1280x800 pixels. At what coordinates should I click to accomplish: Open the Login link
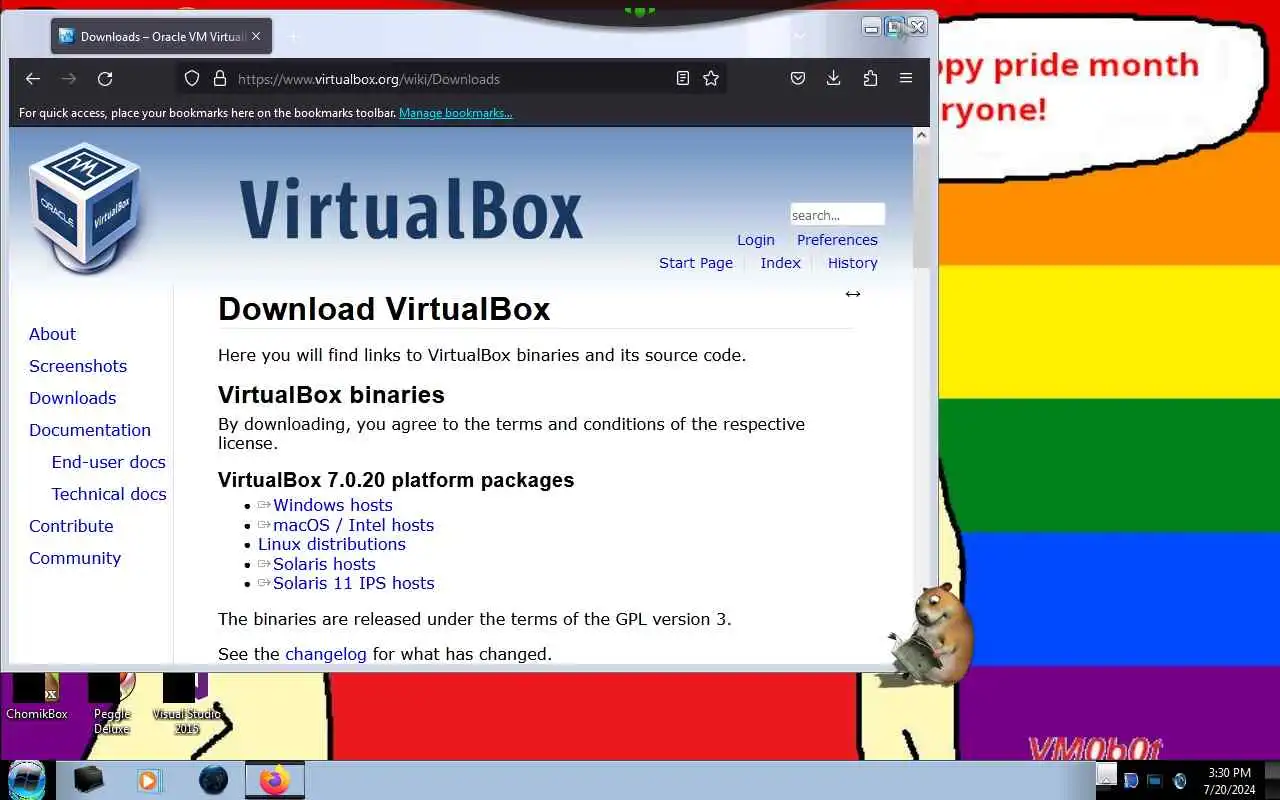tap(756, 240)
